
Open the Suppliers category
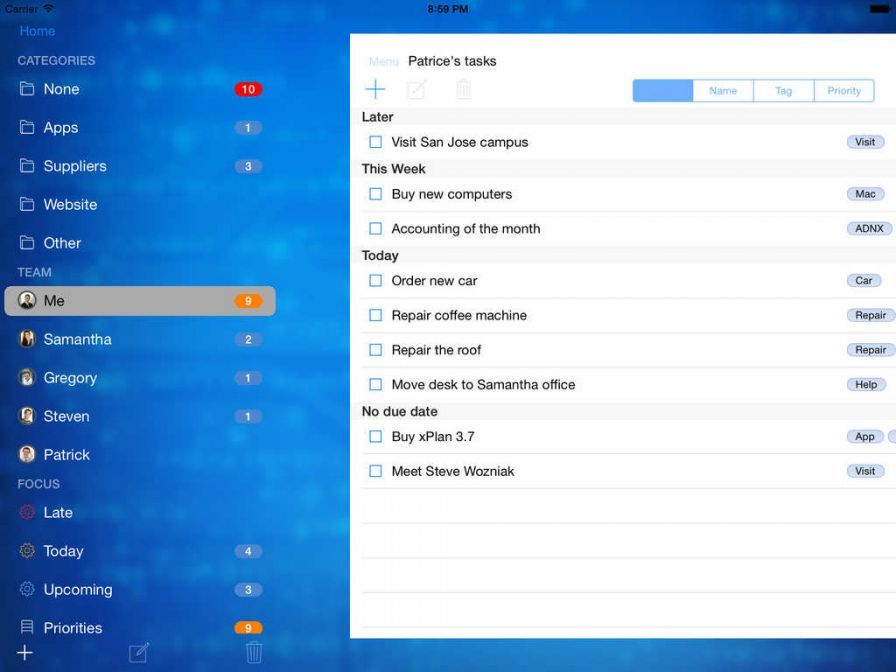pyautogui.click(x=74, y=166)
